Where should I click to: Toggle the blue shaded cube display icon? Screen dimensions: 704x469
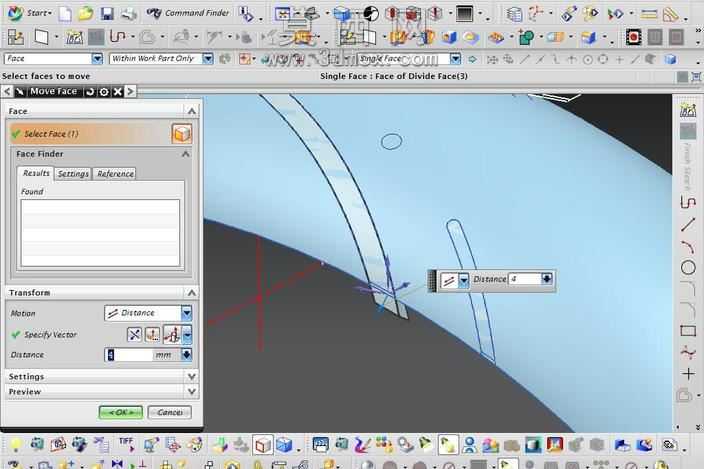[x=284, y=445]
